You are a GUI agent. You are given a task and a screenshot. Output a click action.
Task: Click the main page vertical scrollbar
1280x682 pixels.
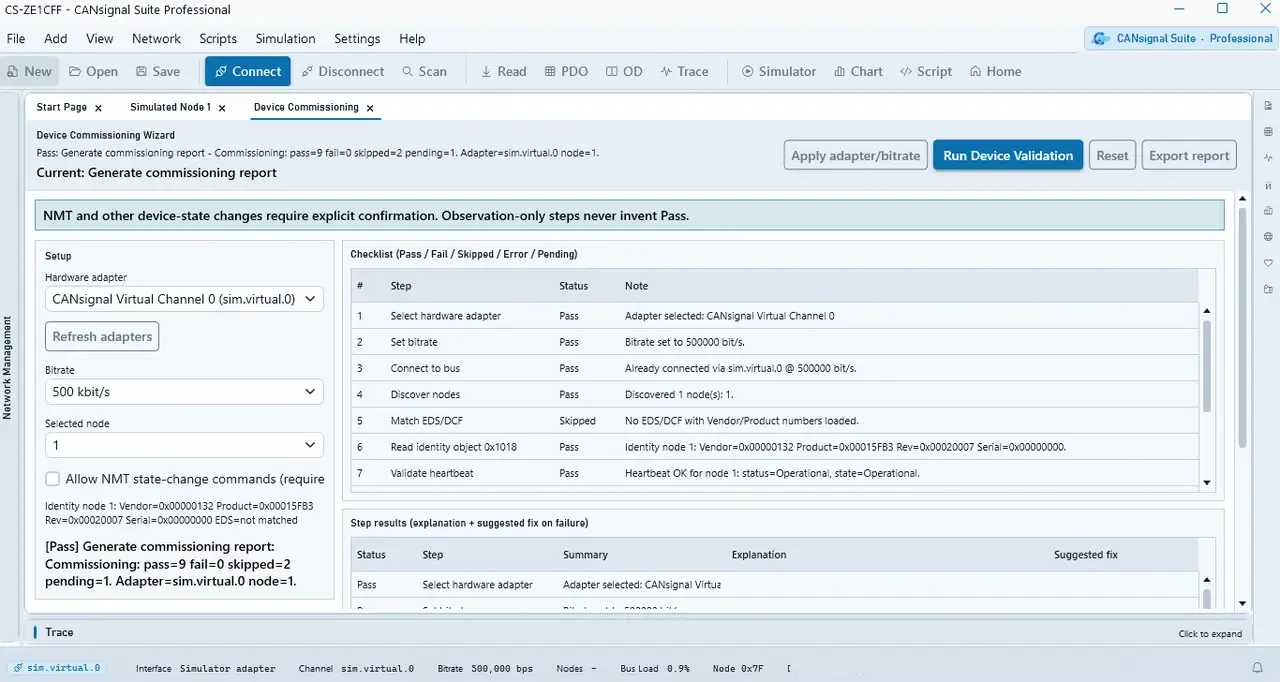pyautogui.click(x=1243, y=326)
